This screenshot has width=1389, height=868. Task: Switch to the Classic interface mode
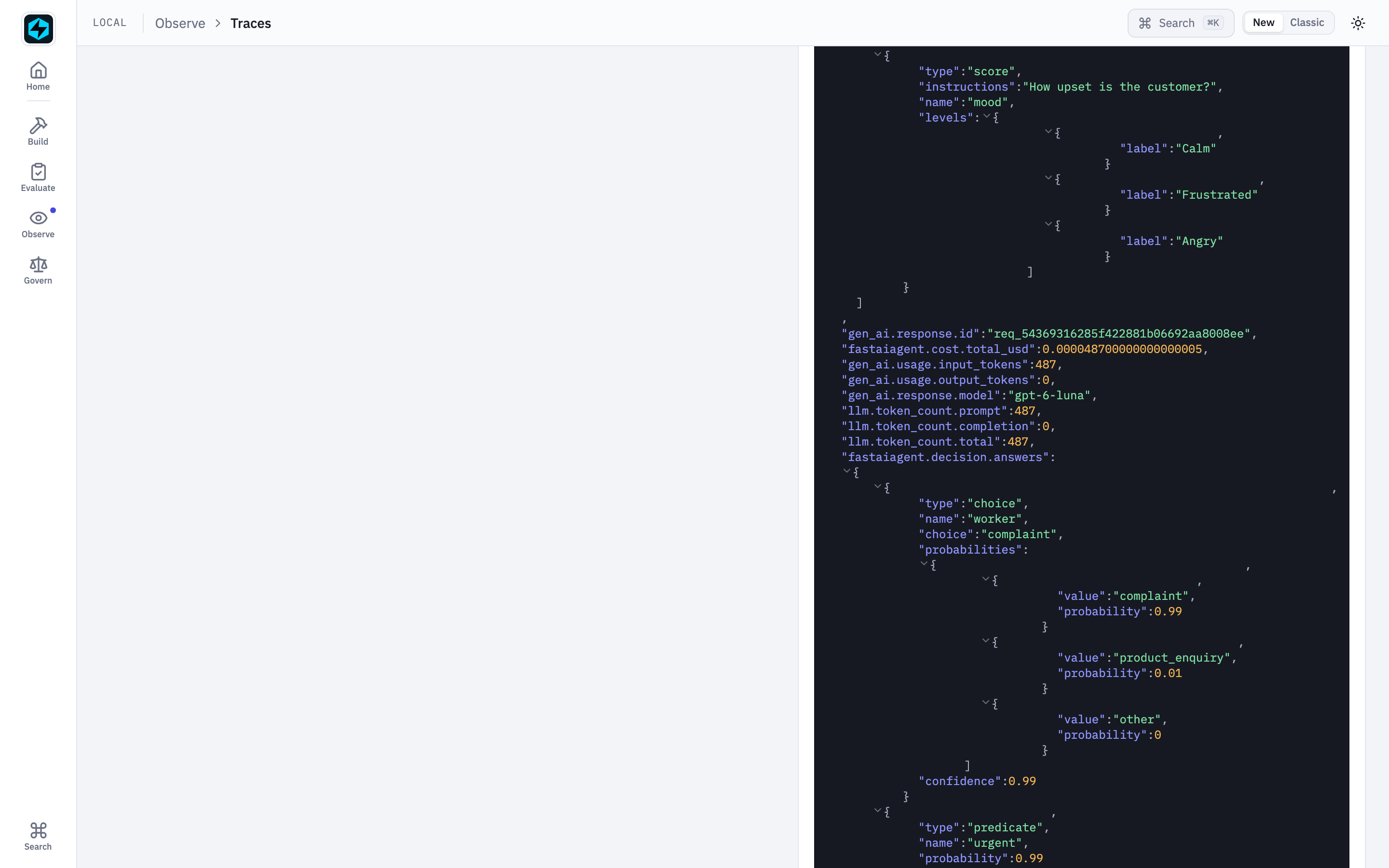[x=1307, y=22]
